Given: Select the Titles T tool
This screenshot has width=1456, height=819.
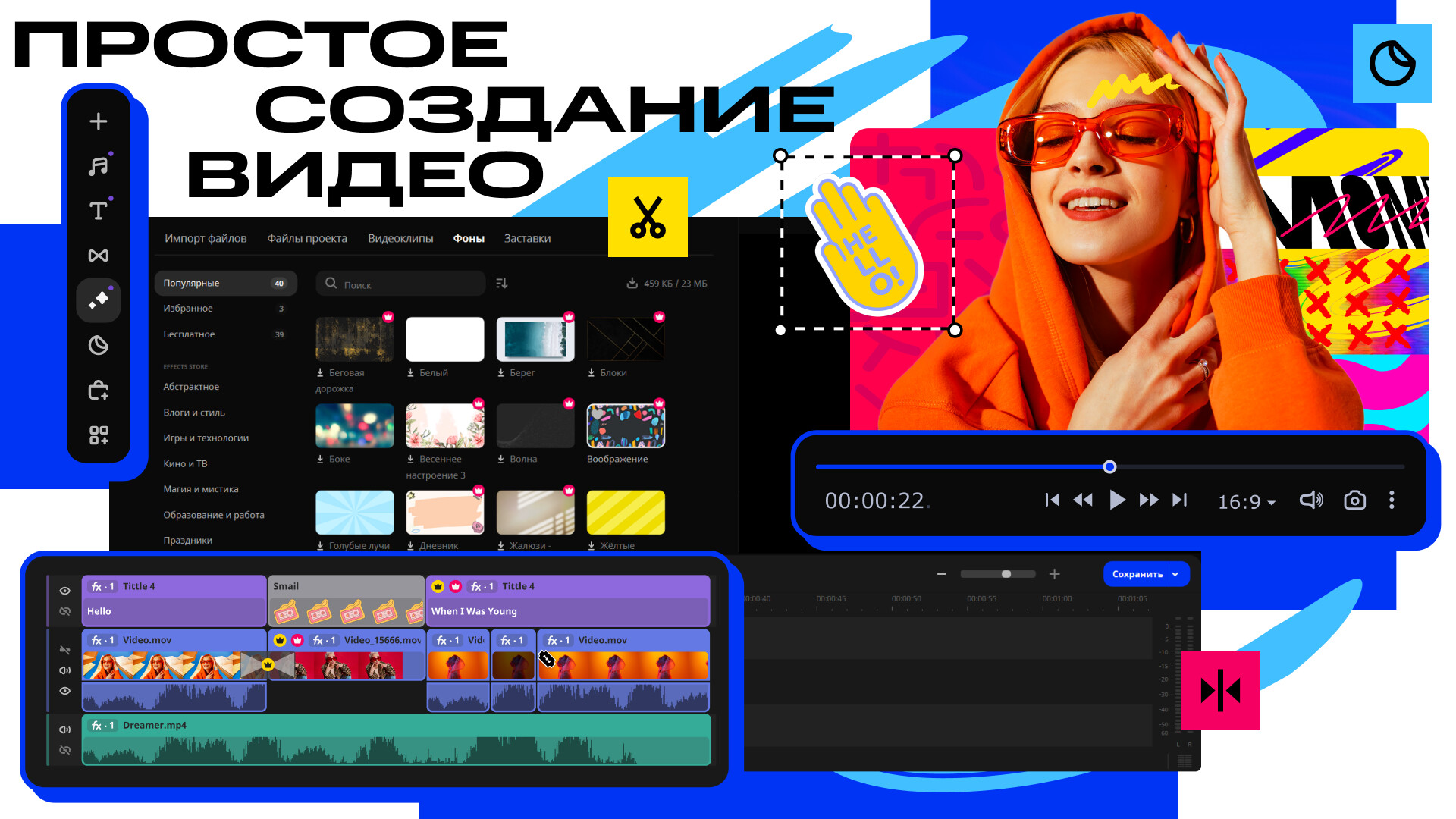Looking at the screenshot, I should pos(99,211).
